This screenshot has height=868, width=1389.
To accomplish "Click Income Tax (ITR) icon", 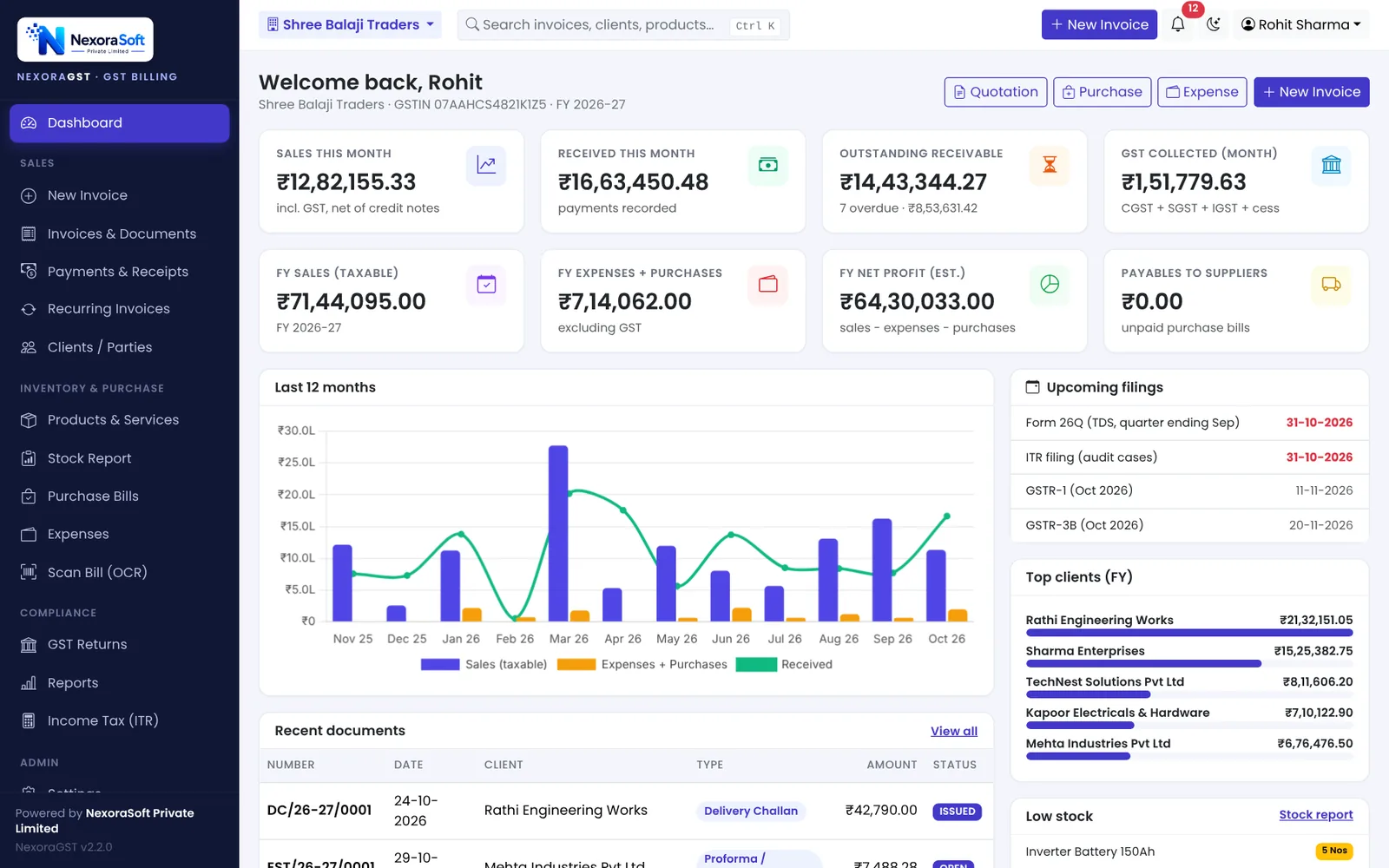I will pyautogui.click(x=29, y=720).
